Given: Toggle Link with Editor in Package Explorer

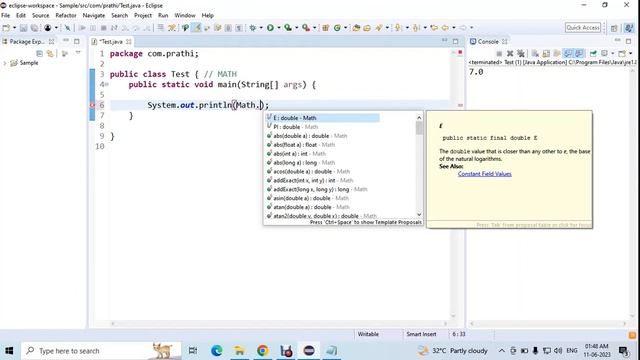Looking at the screenshot, I should 50,54.
